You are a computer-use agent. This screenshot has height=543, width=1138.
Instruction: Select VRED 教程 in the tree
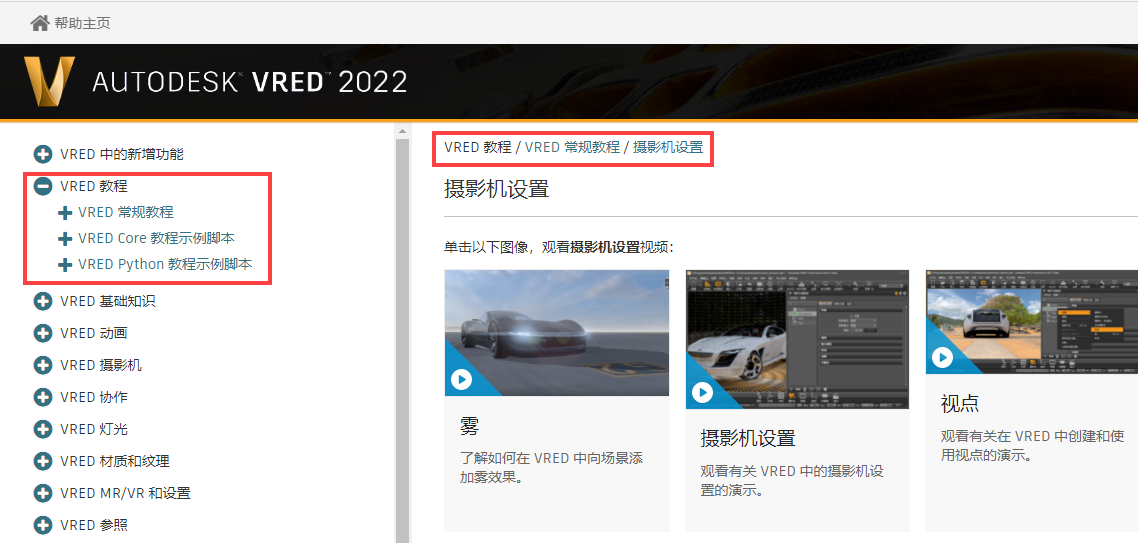tap(94, 187)
